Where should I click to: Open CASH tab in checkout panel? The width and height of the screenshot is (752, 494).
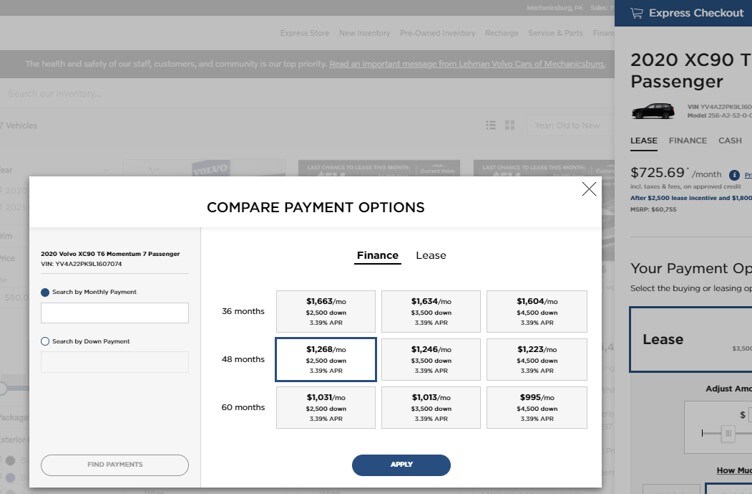(730, 141)
